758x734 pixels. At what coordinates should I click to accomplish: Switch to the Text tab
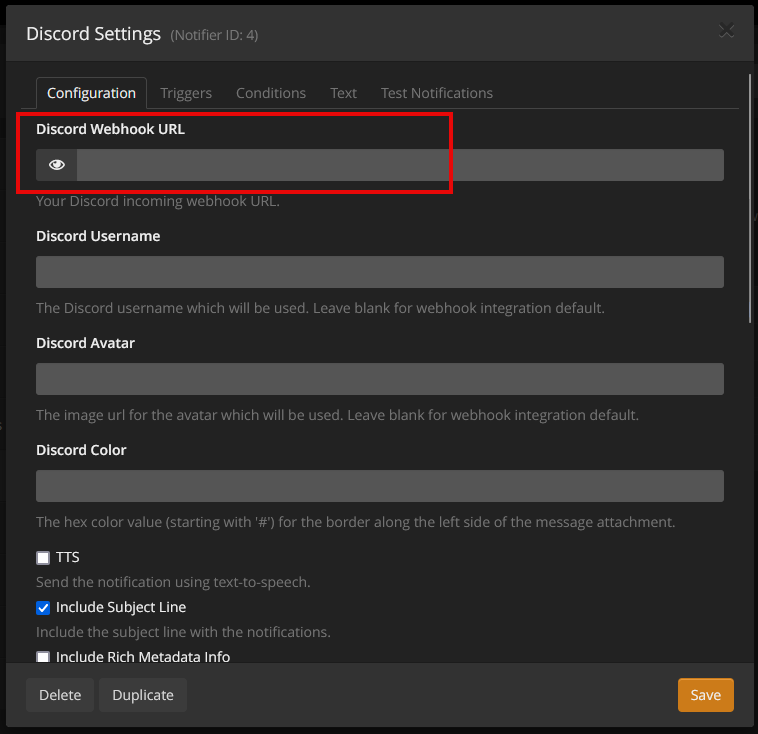tap(343, 93)
